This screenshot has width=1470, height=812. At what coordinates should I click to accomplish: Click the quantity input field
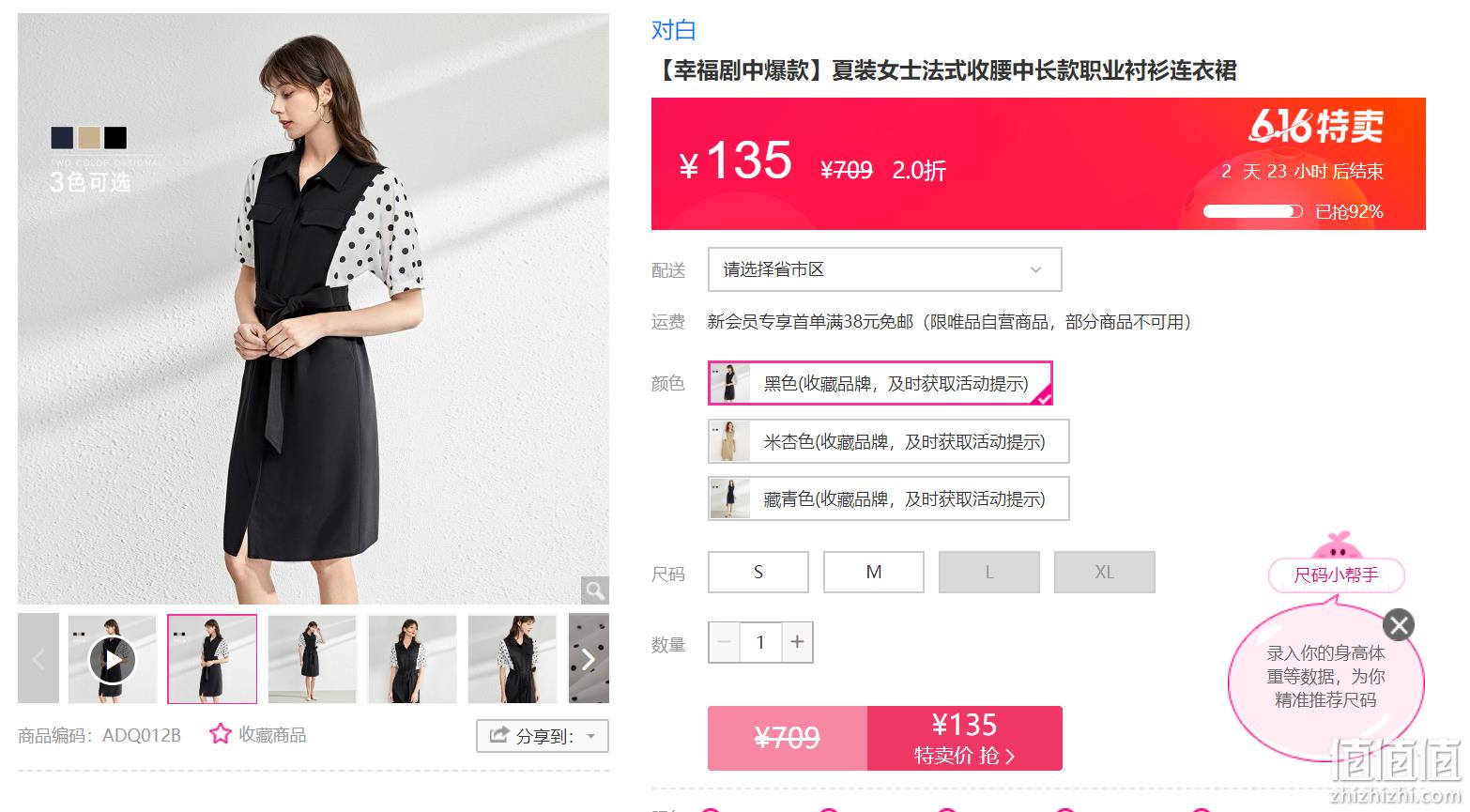click(x=760, y=642)
